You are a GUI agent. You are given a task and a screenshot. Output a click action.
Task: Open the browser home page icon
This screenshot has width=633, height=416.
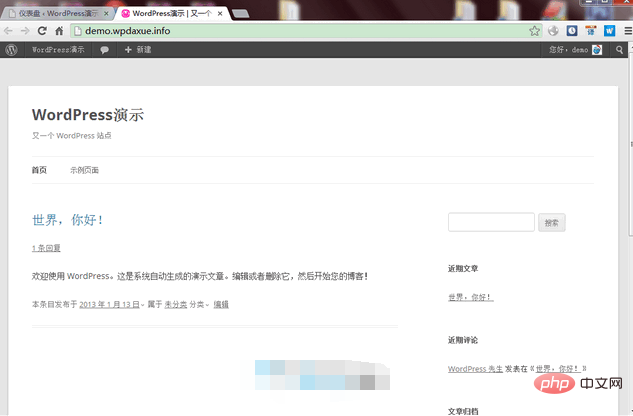click(x=59, y=31)
